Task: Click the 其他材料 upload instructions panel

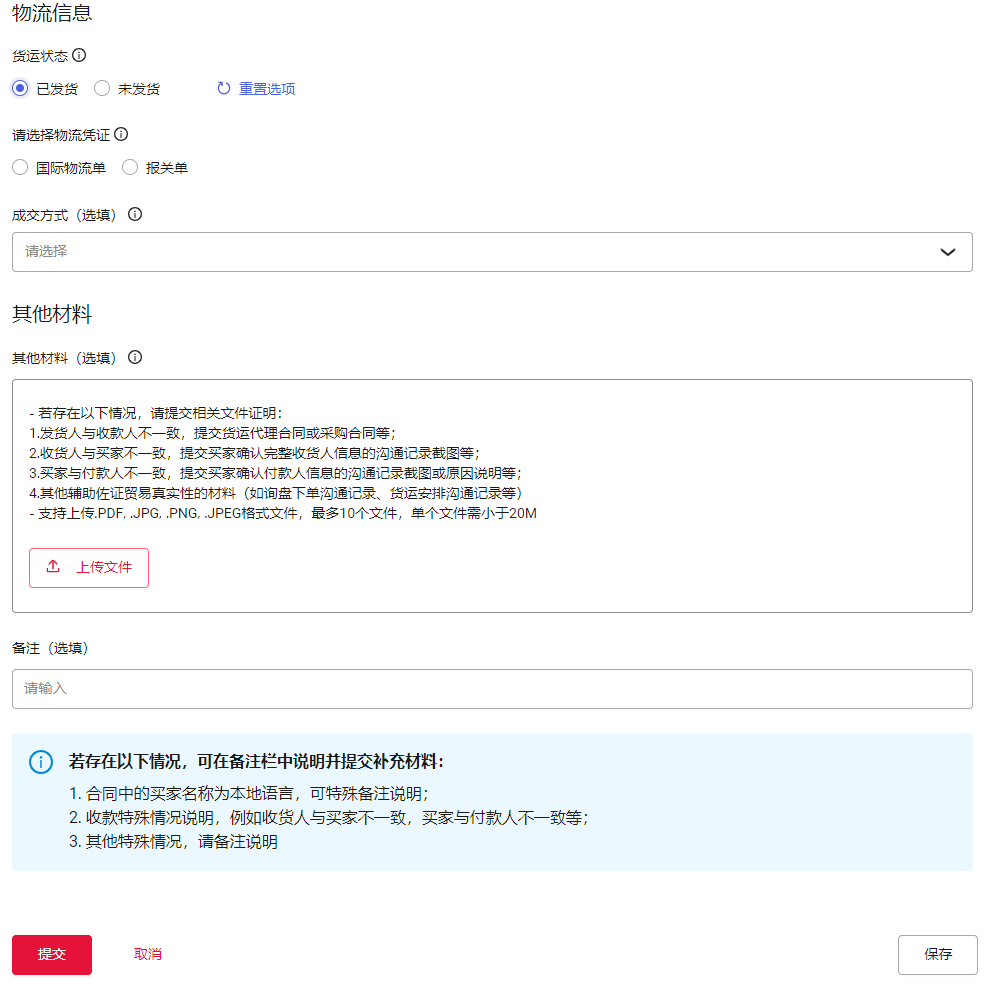Action: point(600,460)
